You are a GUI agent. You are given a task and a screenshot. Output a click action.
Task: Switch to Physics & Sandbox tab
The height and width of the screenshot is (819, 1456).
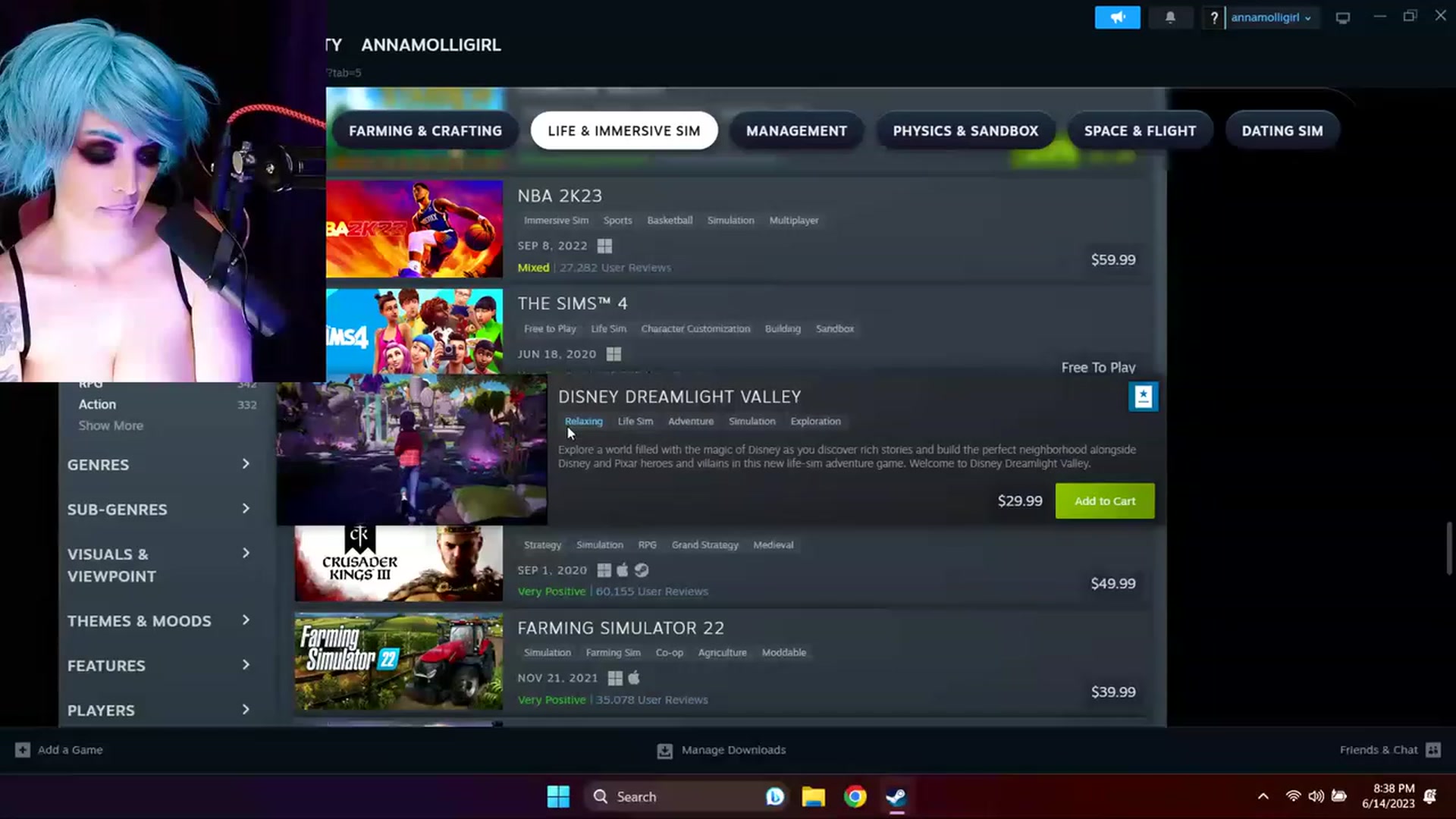tap(965, 130)
